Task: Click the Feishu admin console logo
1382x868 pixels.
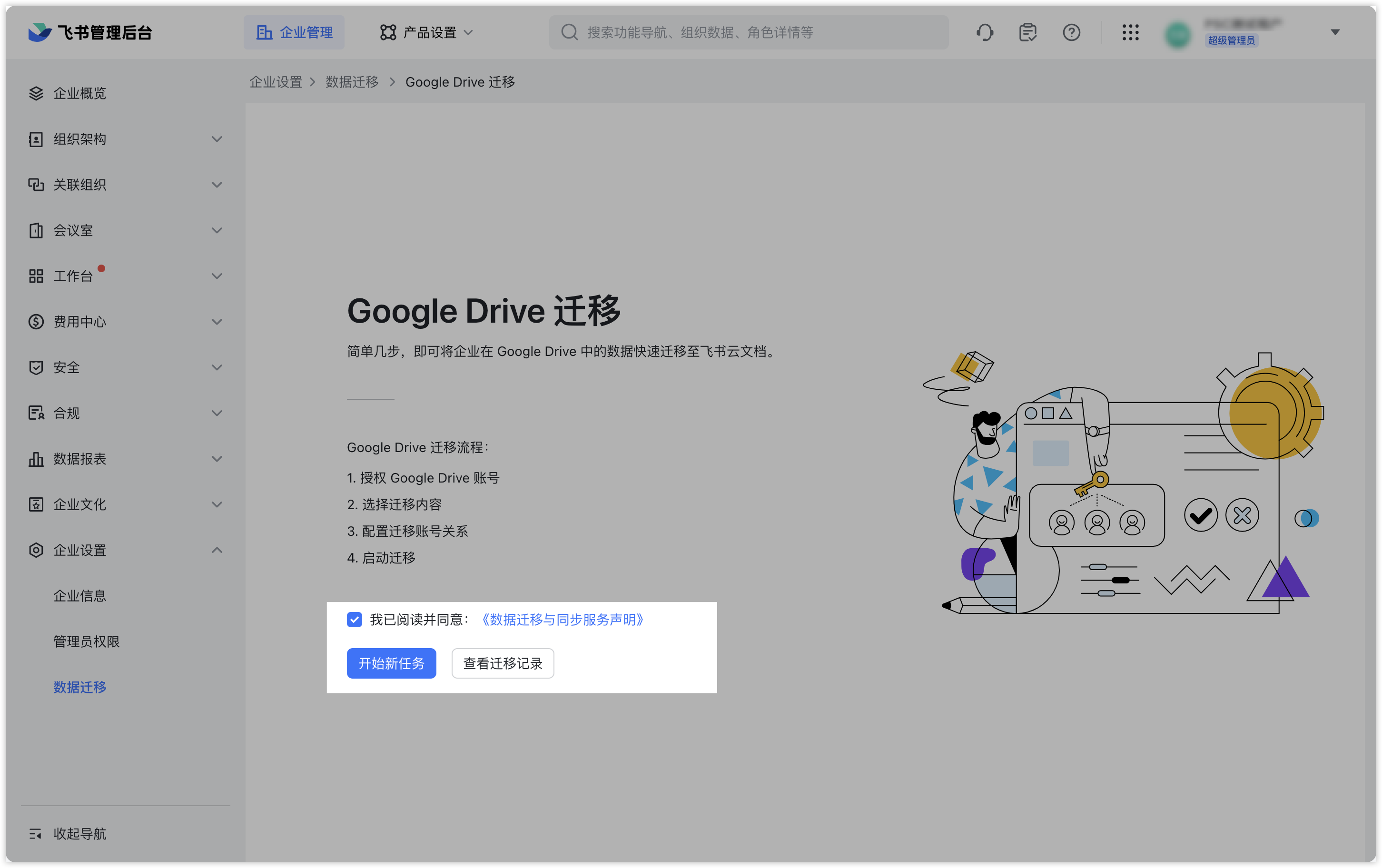Action: click(89, 32)
